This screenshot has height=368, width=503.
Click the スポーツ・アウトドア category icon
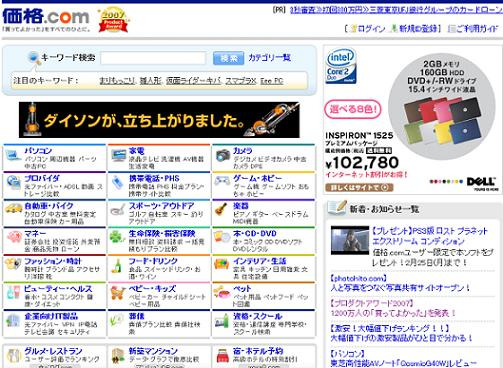pos(118,210)
